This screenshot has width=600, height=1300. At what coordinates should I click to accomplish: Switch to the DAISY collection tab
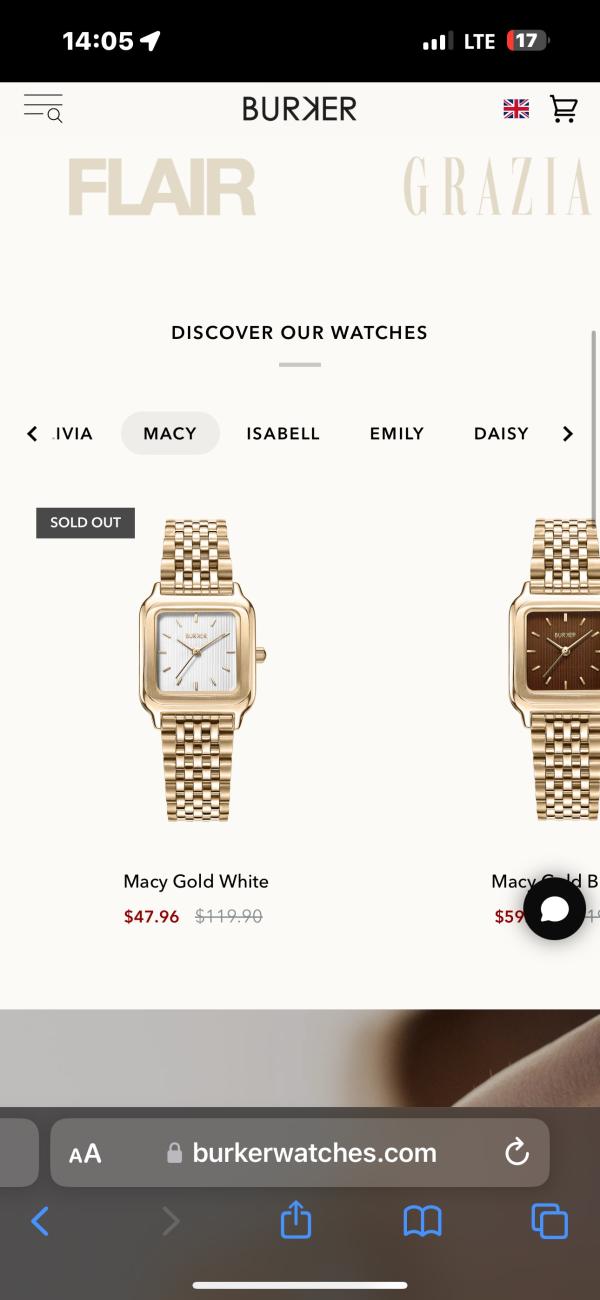tap(501, 434)
